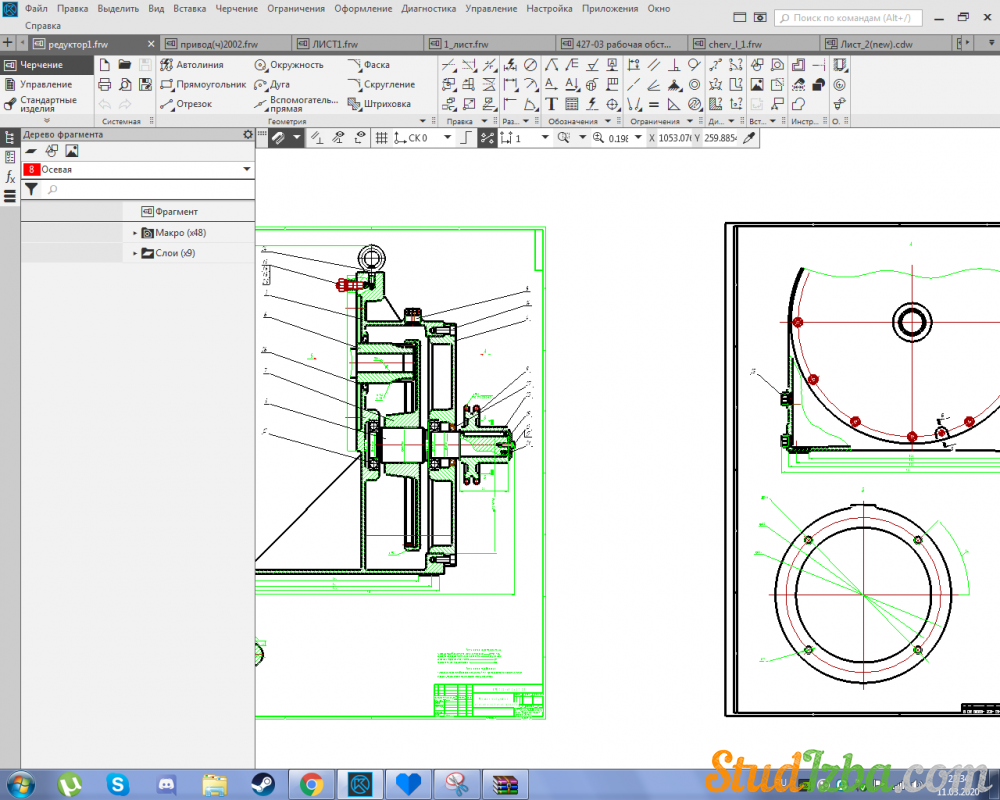
Task: Click the filter funnel in the tree panel
Action: click(x=31, y=189)
